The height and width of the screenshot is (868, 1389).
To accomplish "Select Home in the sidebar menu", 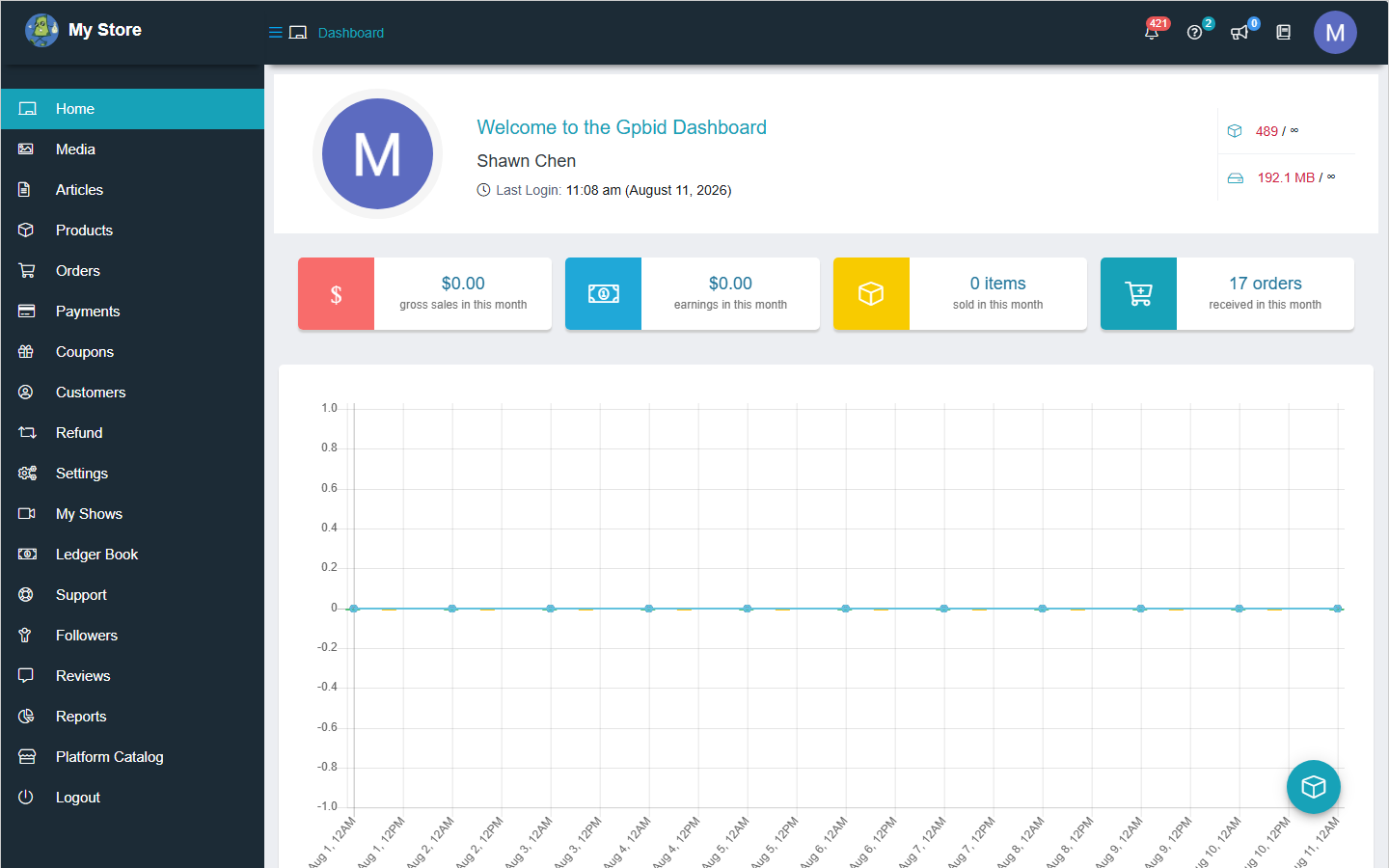I will coord(132,109).
